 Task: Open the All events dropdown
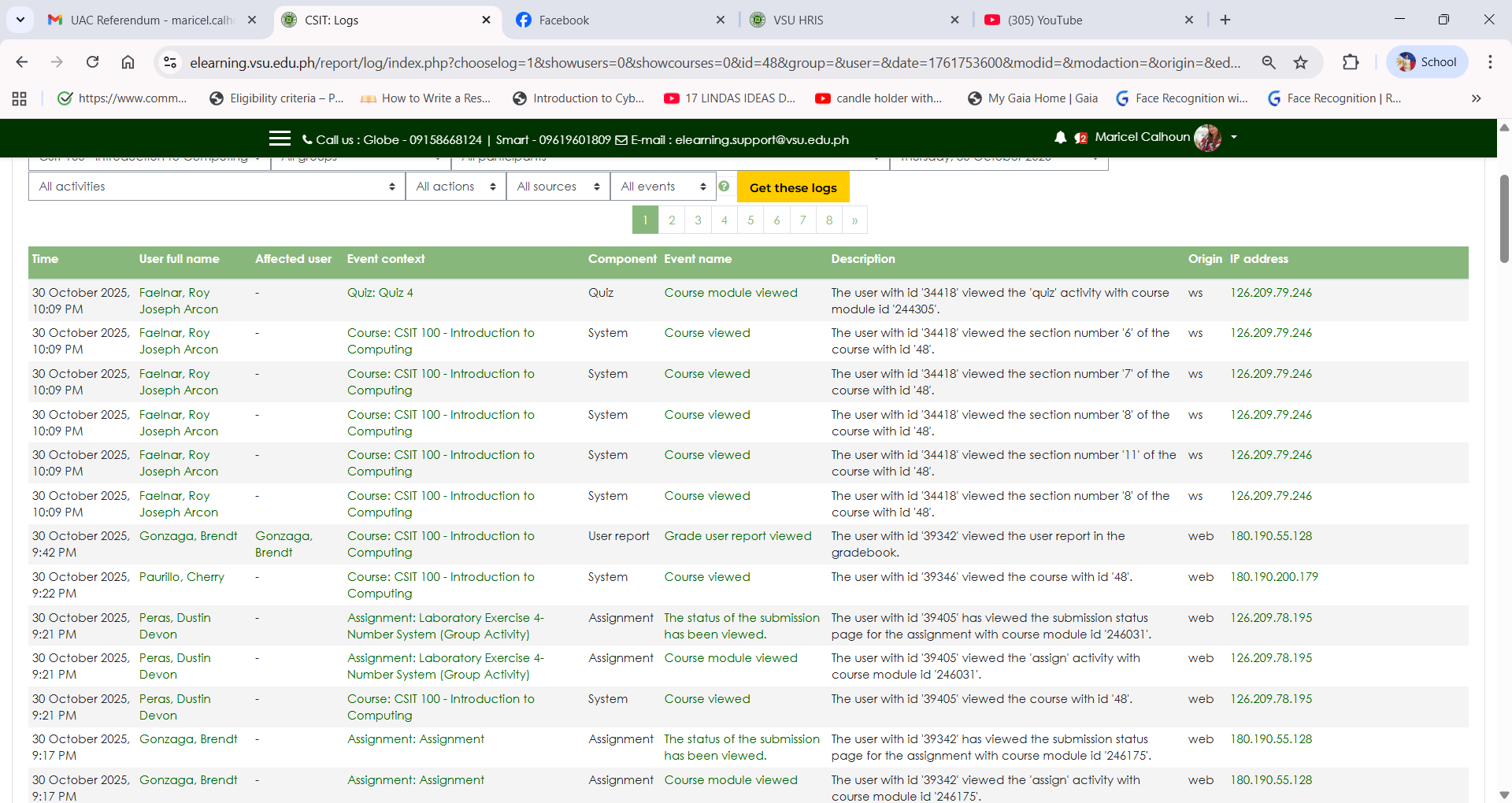662,187
